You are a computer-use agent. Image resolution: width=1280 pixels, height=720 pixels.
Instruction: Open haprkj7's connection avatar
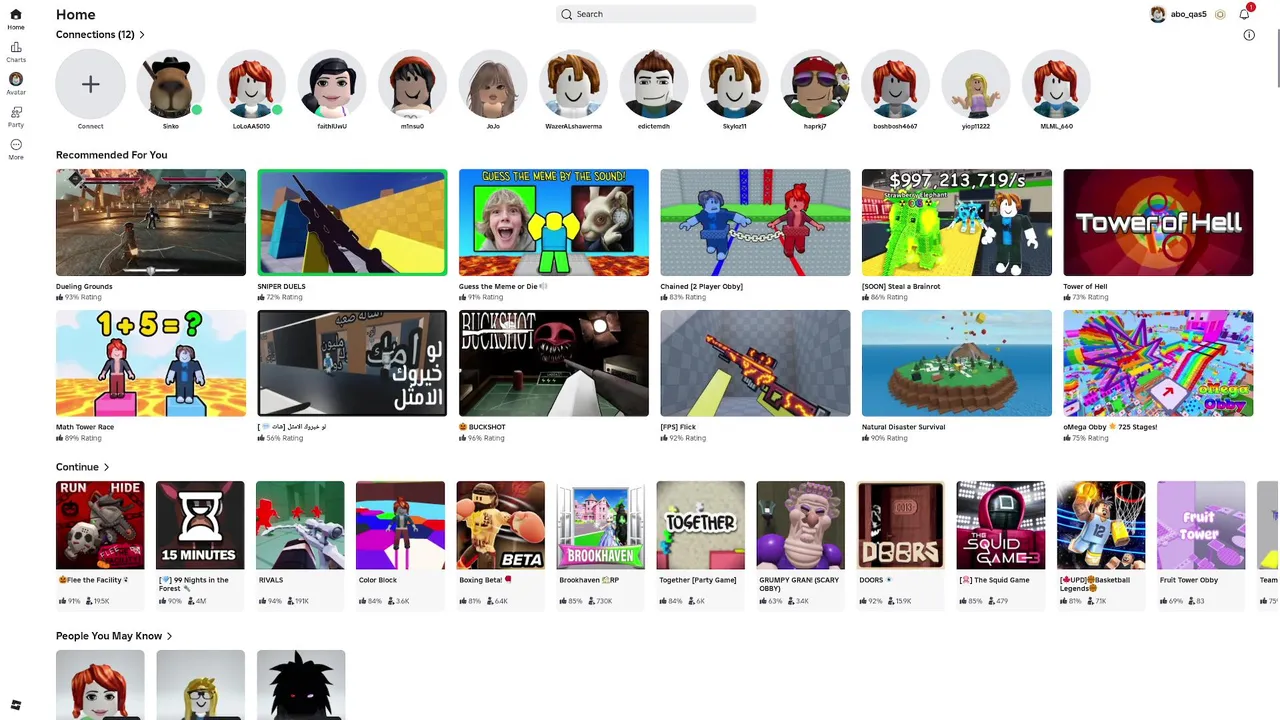tap(815, 84)
